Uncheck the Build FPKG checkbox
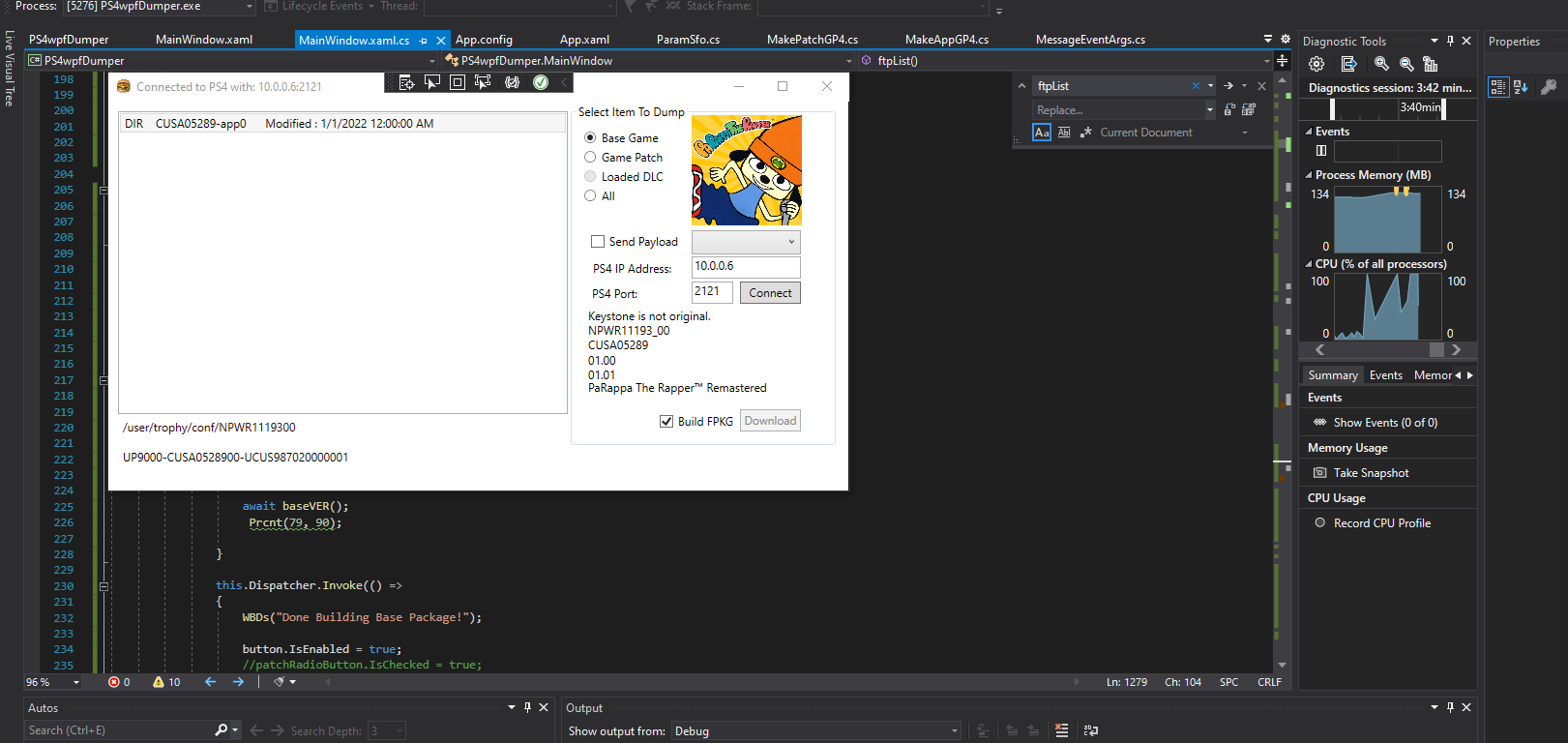Image resolution: width=1568 pixels, height=743 pixels. (x=666, y=421)
